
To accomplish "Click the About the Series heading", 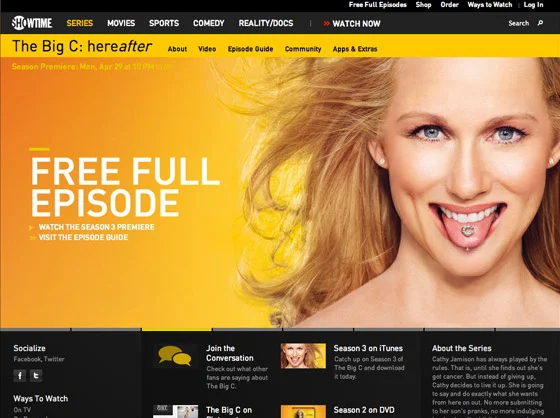I will coord(461,348).
